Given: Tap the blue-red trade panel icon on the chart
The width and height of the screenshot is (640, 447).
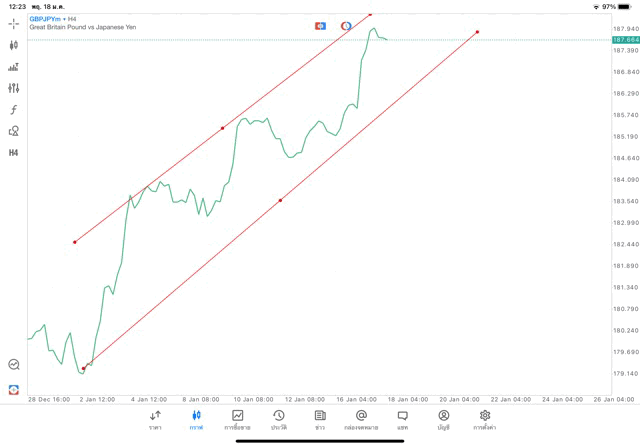Looking at the screenshot, I should click(x=320, y=25).
